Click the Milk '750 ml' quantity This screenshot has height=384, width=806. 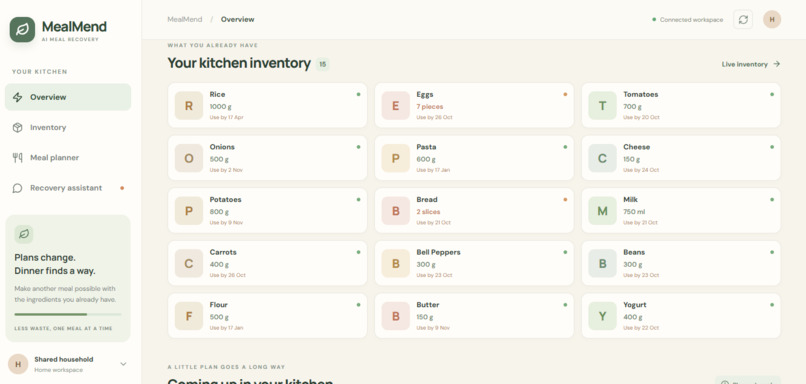click(634, 212)
